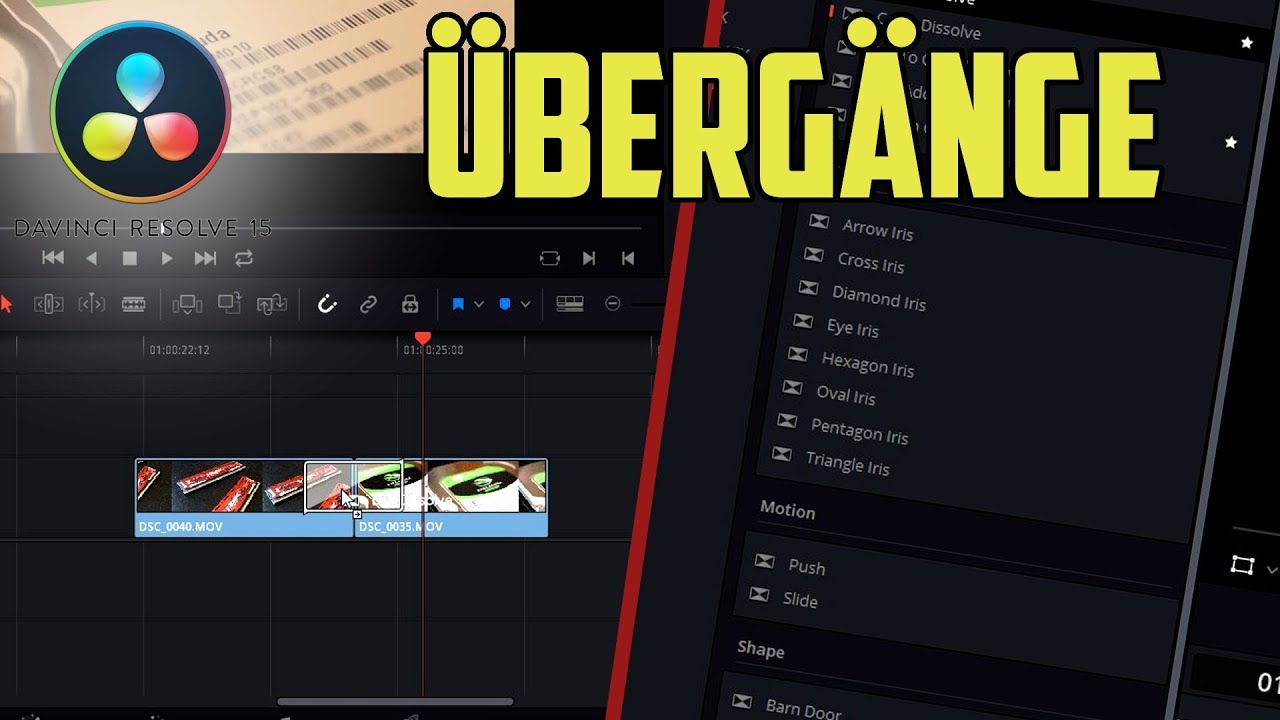1280x720 pixels.
Task: Click the Shape category header
Action: pyautogui.click(x=760, y=650)
